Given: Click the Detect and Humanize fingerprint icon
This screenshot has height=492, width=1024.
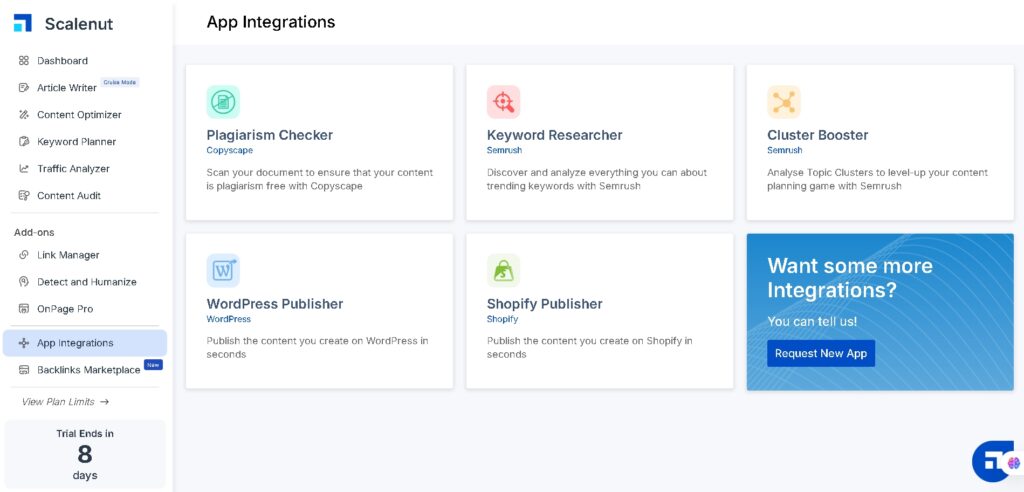Looking at the screenshot, I should pyautogui.click(x=24, y=282).
